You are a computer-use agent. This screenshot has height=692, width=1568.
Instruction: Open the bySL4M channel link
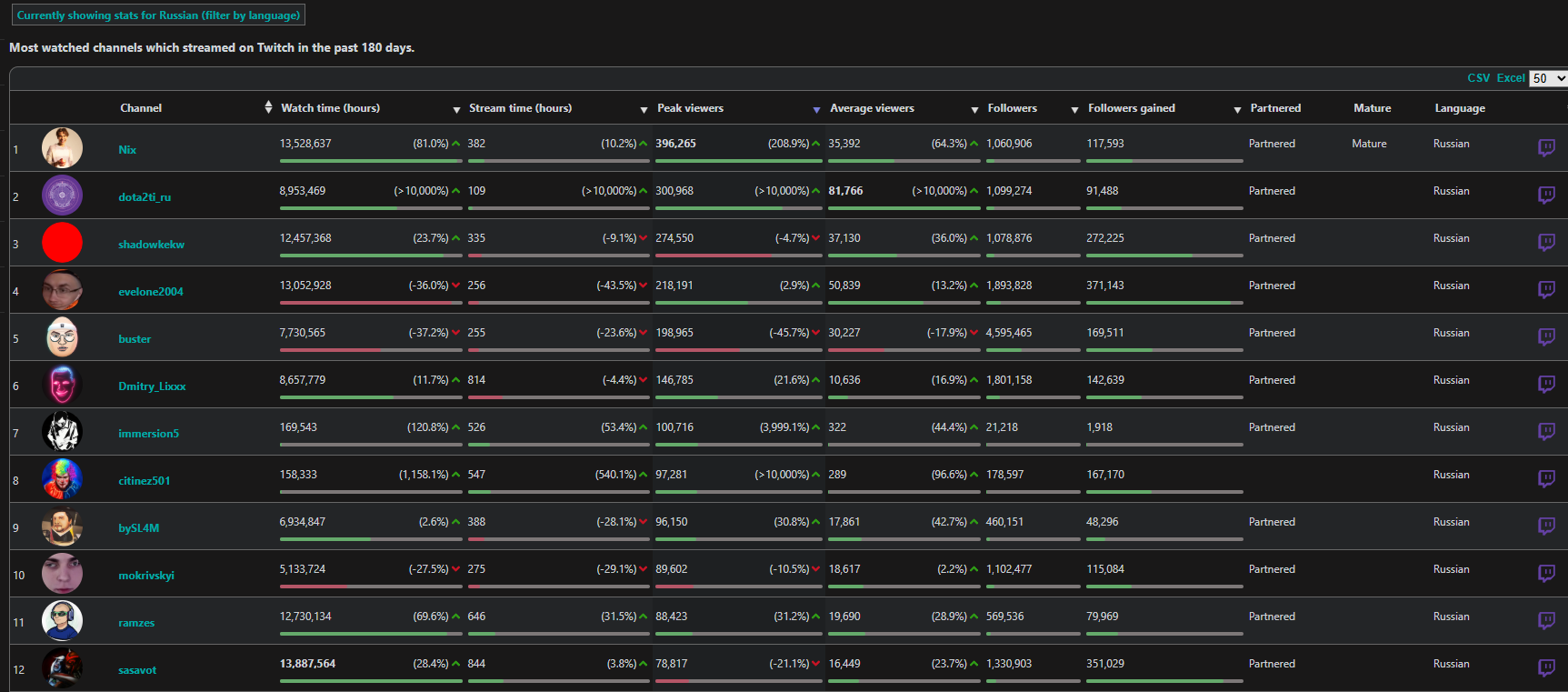click(x=138, y=528)
